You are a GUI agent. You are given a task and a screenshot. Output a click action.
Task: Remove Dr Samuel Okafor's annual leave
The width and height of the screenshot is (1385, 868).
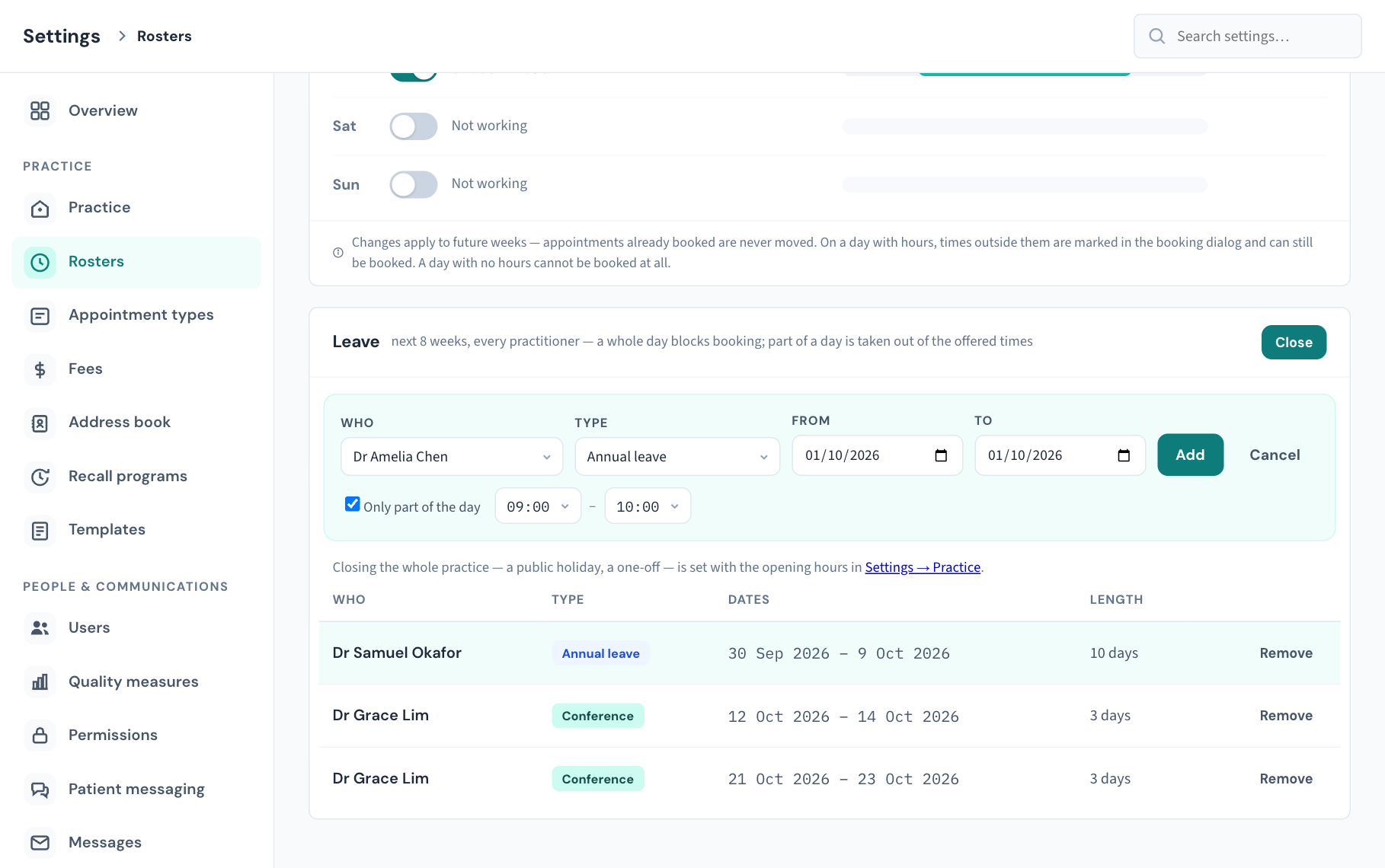point(1286,653)
